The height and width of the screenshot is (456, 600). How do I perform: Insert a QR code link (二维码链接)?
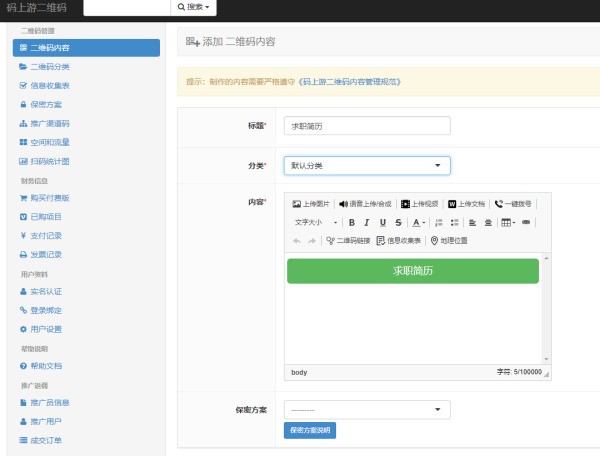click(348, 240)
